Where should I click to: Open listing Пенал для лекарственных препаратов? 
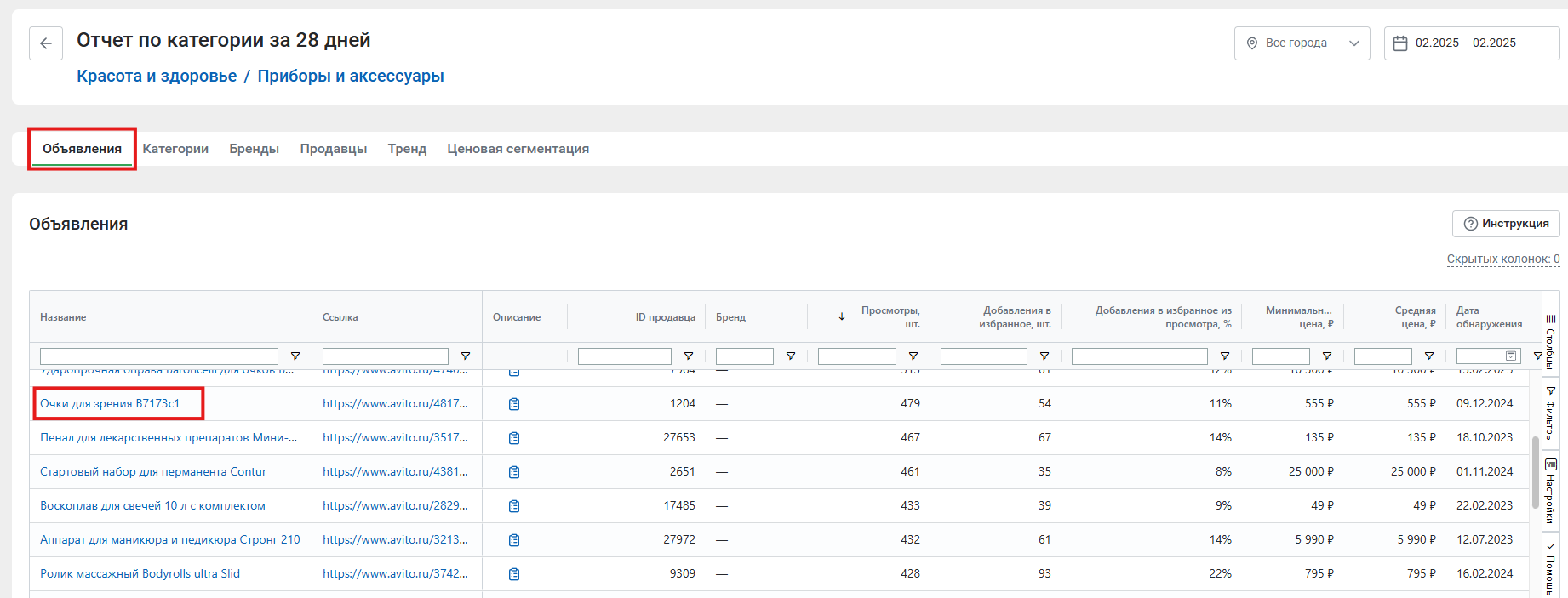169,438
